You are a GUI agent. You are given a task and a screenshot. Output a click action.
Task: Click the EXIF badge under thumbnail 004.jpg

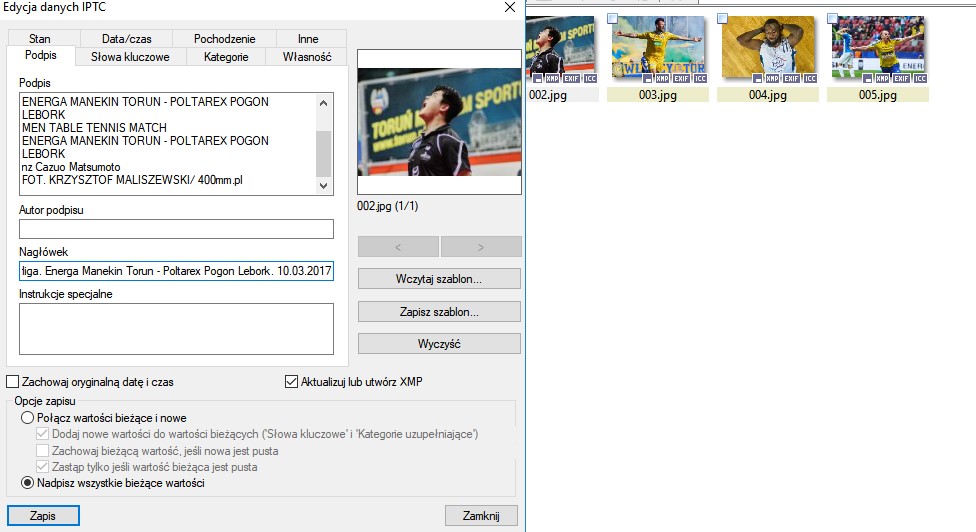click(x=792, y=78)
